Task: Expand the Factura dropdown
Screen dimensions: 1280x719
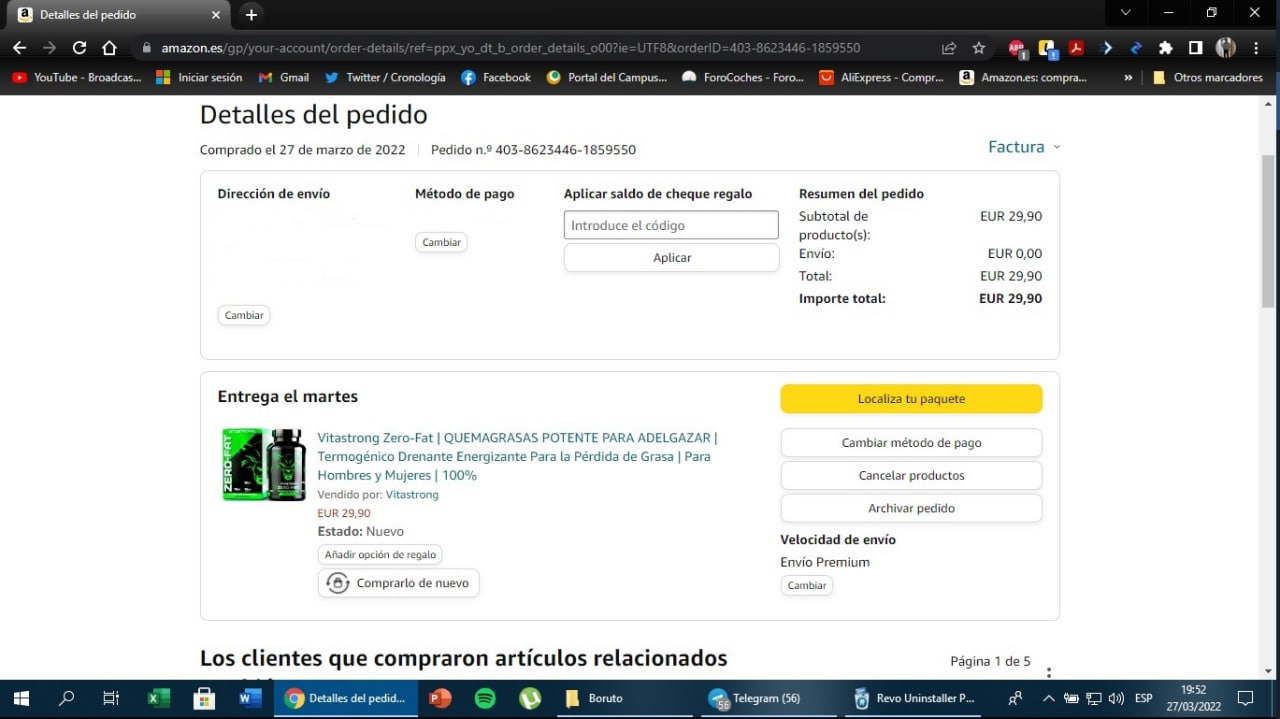Action: pos(1024,147)
